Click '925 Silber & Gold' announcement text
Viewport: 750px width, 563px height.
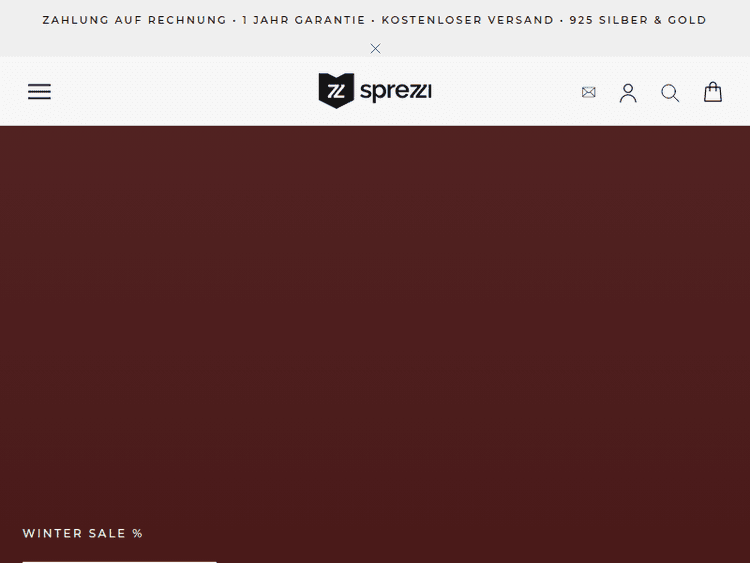[638, 20]
